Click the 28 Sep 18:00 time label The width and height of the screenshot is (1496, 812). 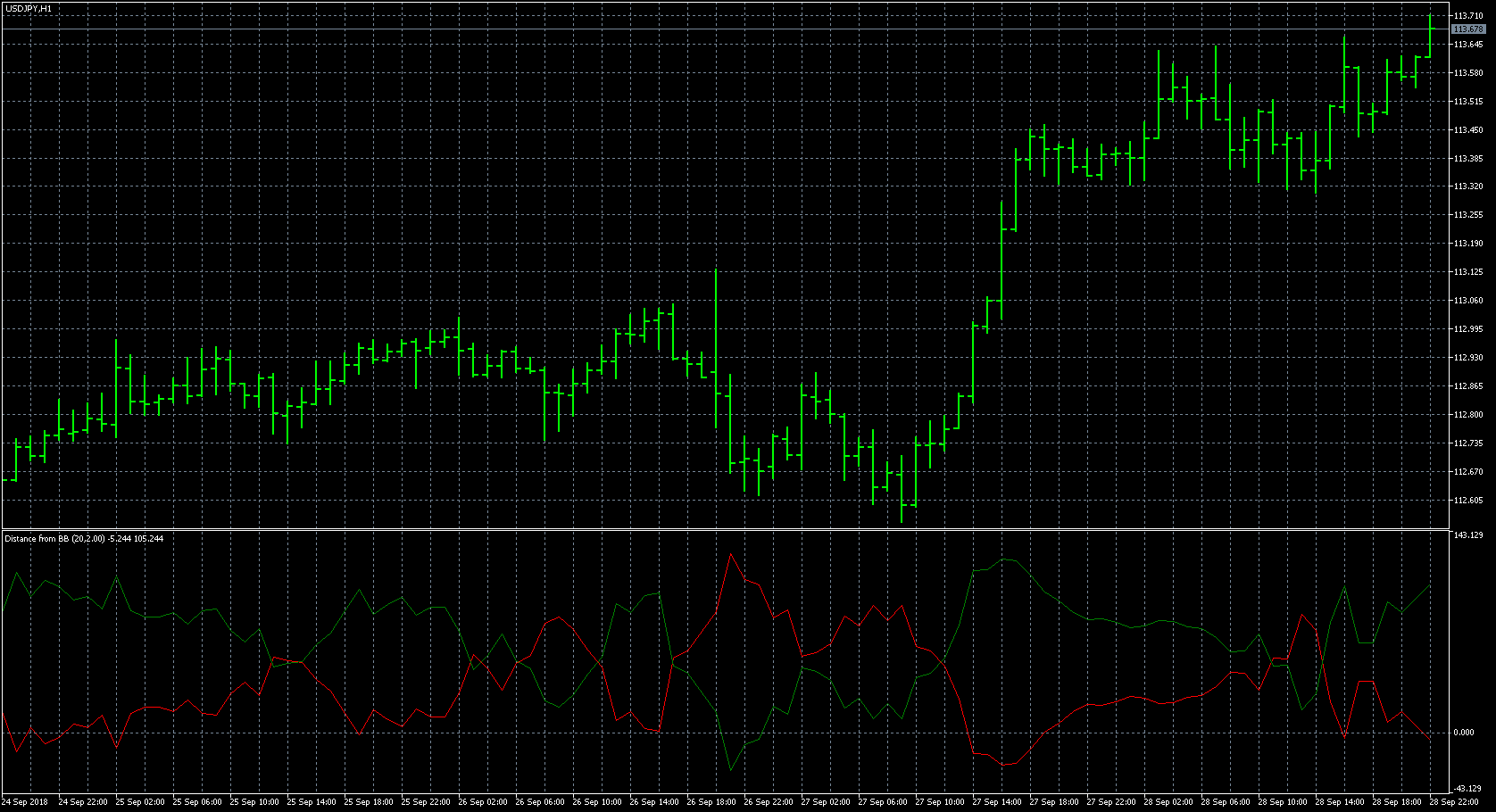click(1397, 802)
